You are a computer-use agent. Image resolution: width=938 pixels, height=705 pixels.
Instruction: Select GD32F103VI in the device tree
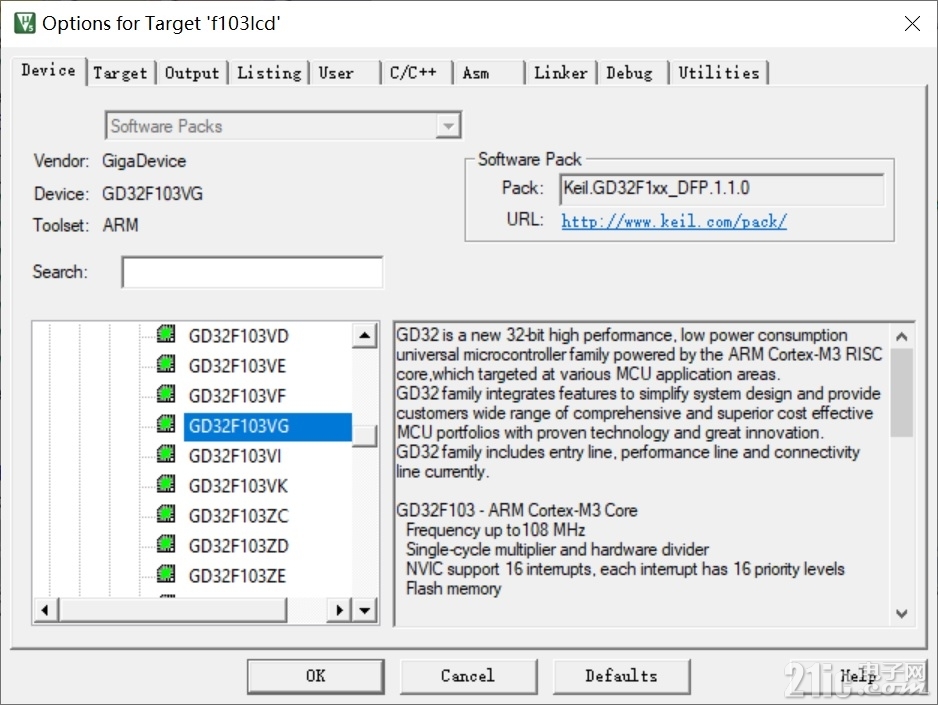point(234,456)
